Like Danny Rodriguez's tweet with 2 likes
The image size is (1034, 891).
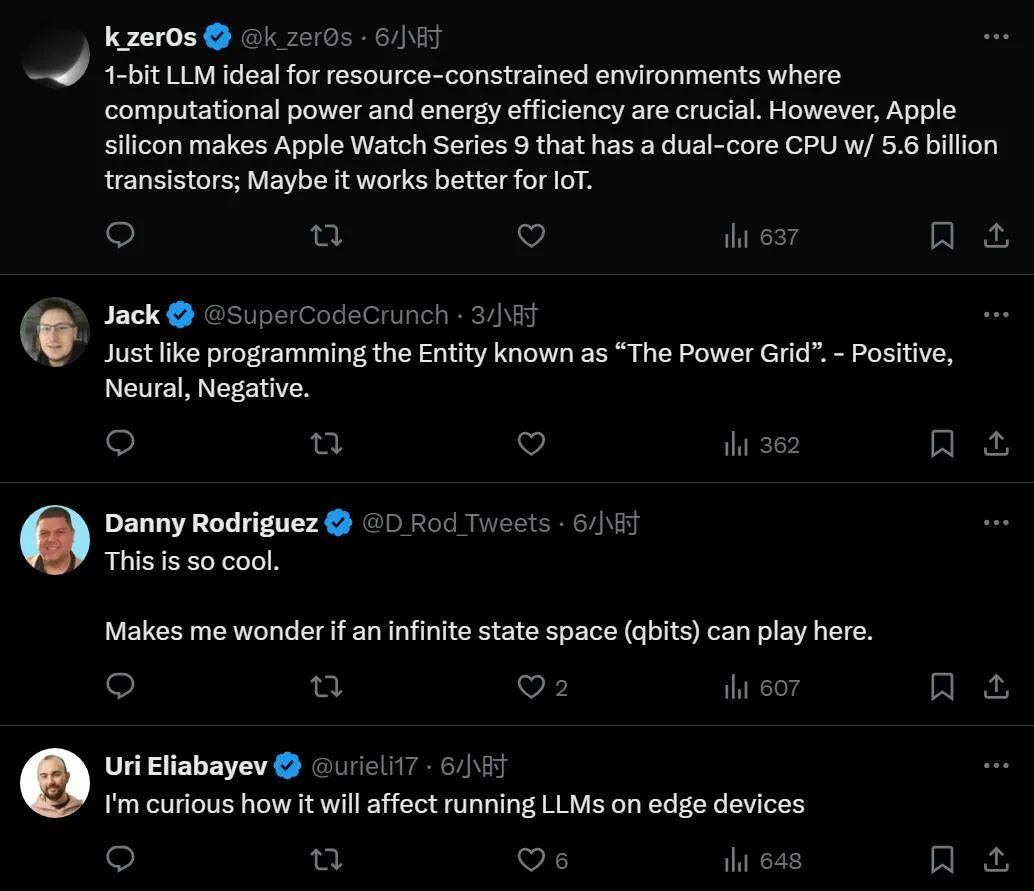[531, 687]
